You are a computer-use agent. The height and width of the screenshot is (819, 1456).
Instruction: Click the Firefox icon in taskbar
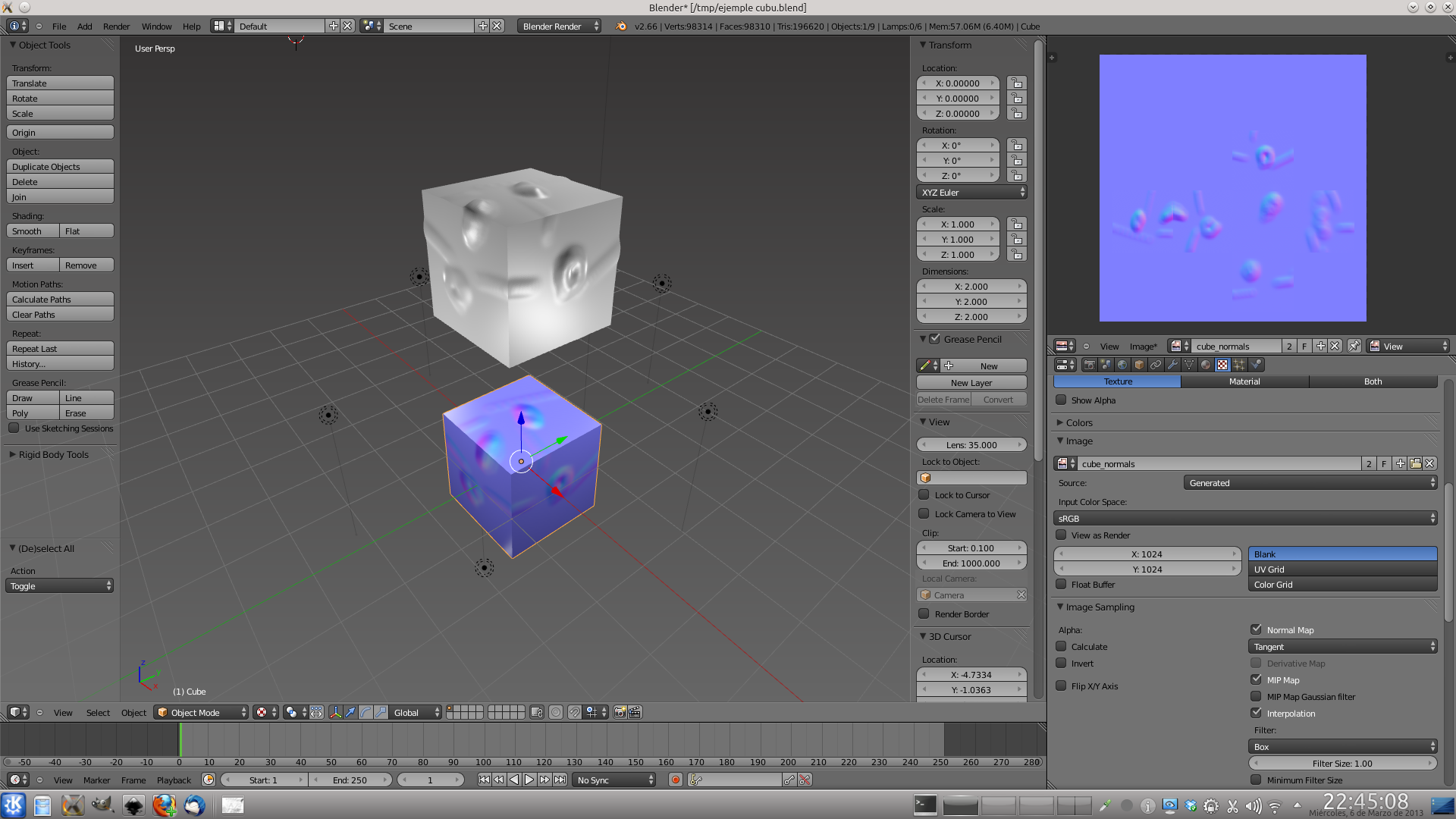(x=164, y=805)
